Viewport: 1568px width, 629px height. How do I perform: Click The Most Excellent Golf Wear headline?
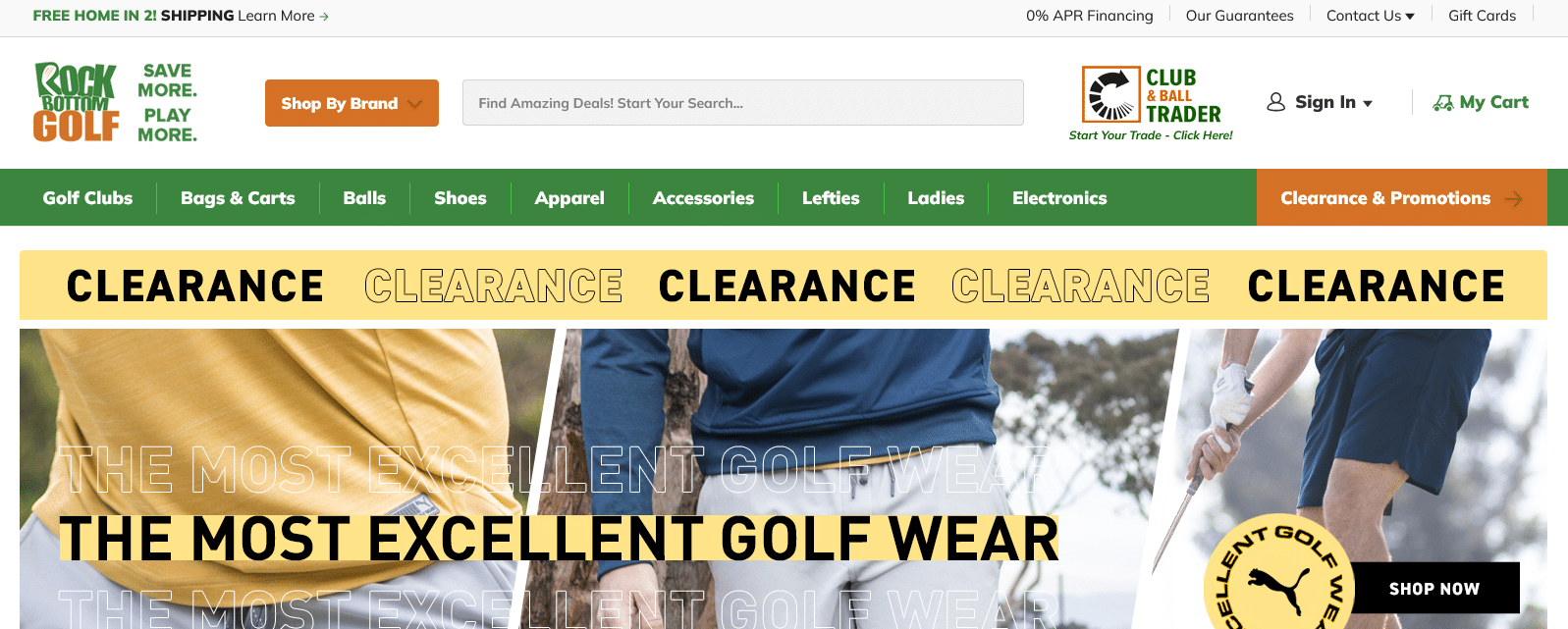click(559, 539)
